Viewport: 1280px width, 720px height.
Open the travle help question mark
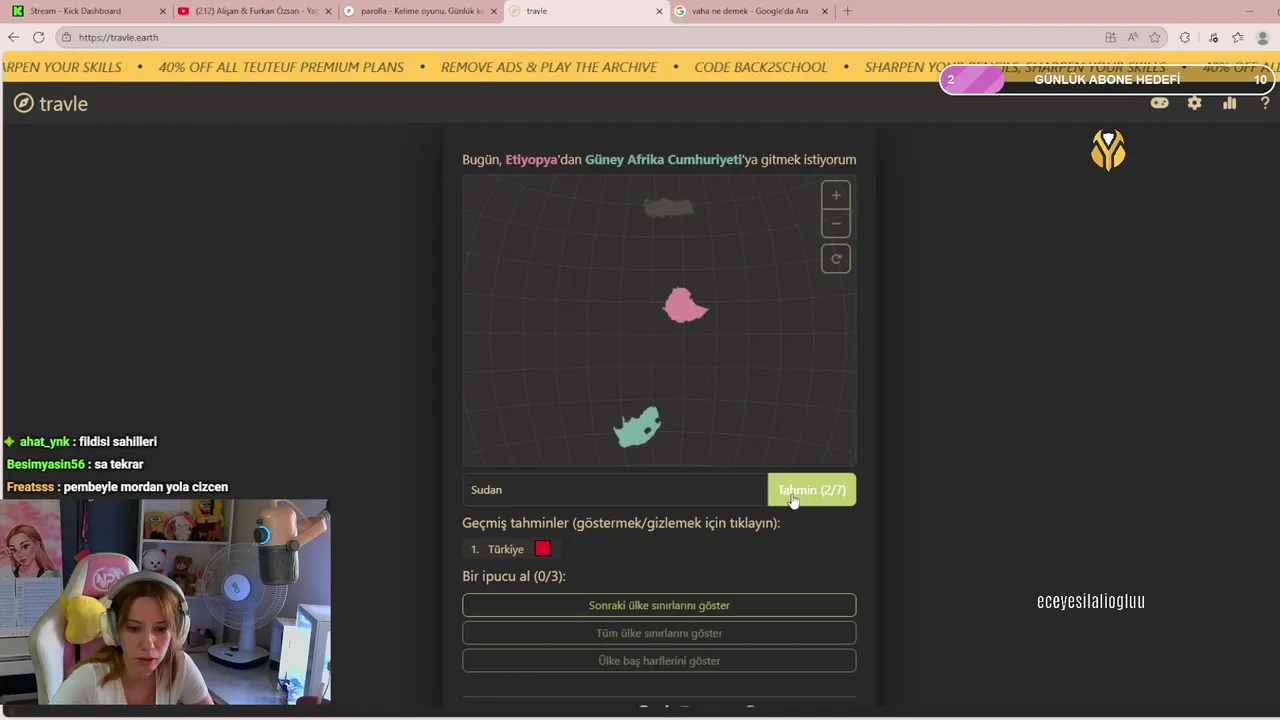click(x=1265, y=103)
